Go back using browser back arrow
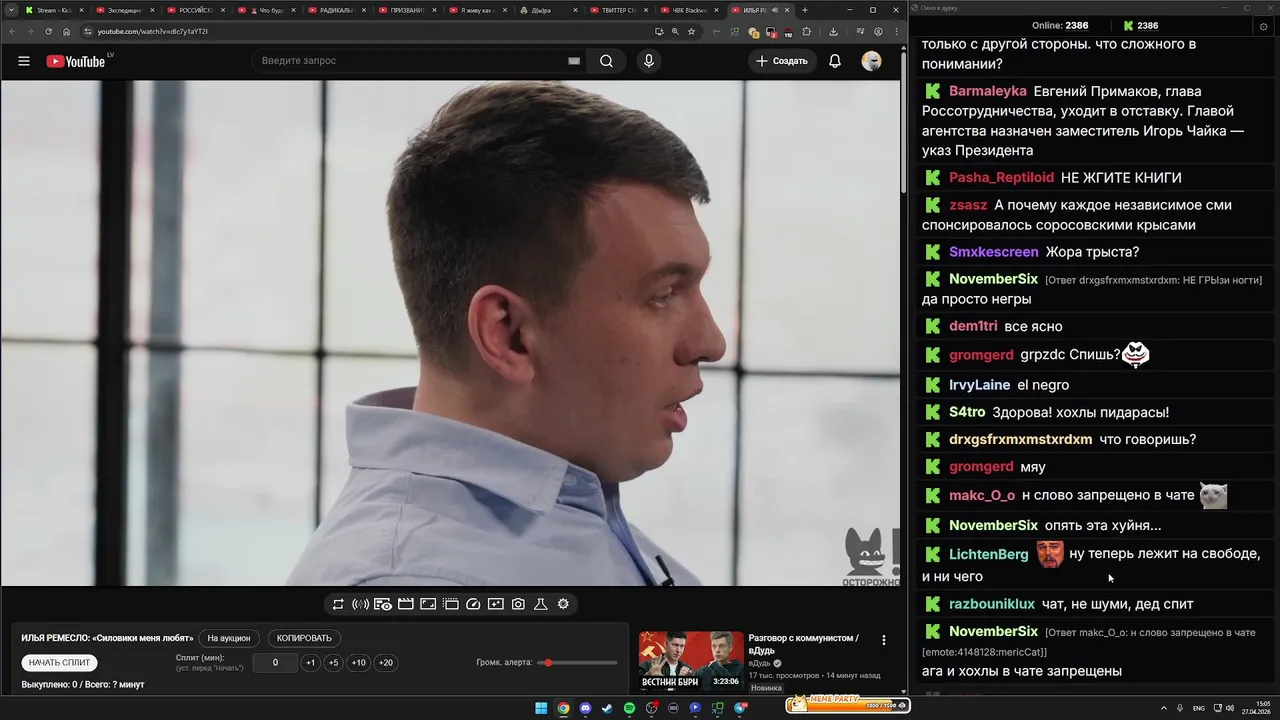The image size is (1280, 720). [x=12, y=31]
